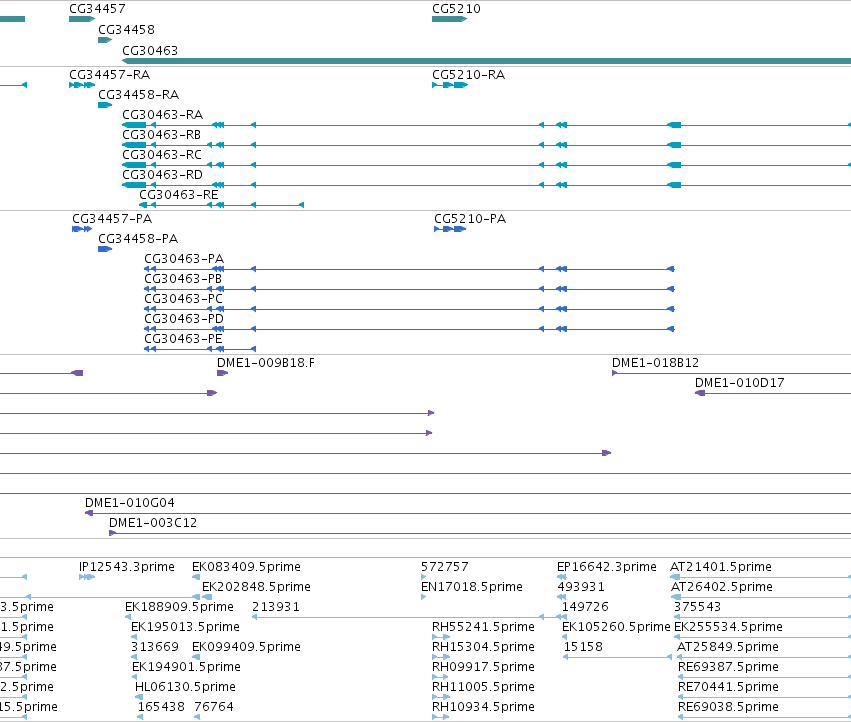This screenshot has height=722, width=851.
Task: Click the 572757 feature label
Action: point(444,567)
